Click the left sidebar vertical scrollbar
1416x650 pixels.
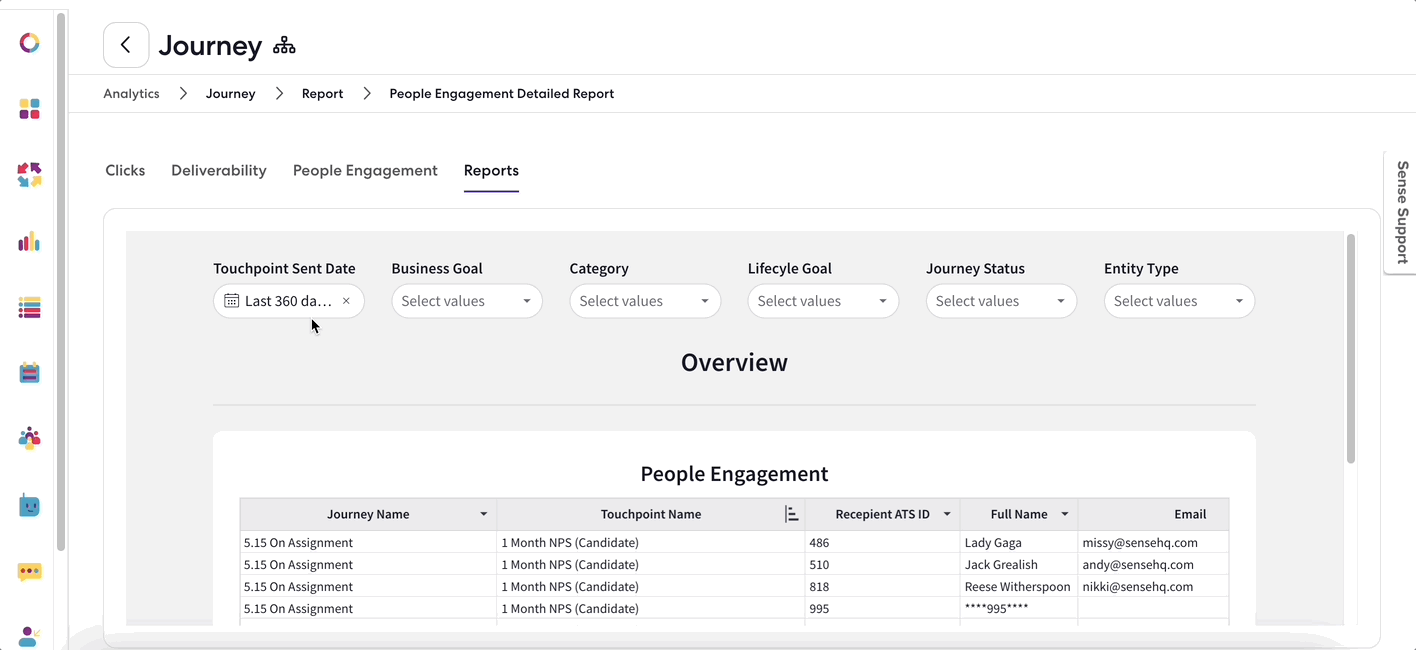pyautogui.click(x=61, y=280)
